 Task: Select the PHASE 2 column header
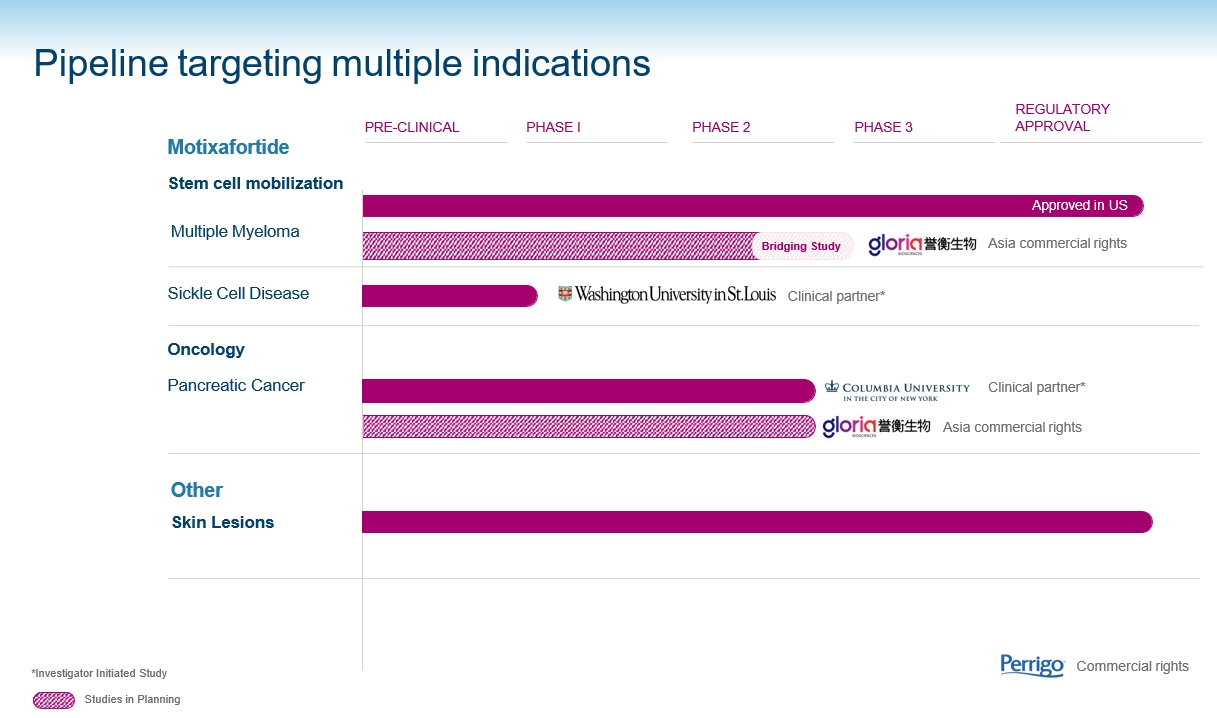[721, 127]
